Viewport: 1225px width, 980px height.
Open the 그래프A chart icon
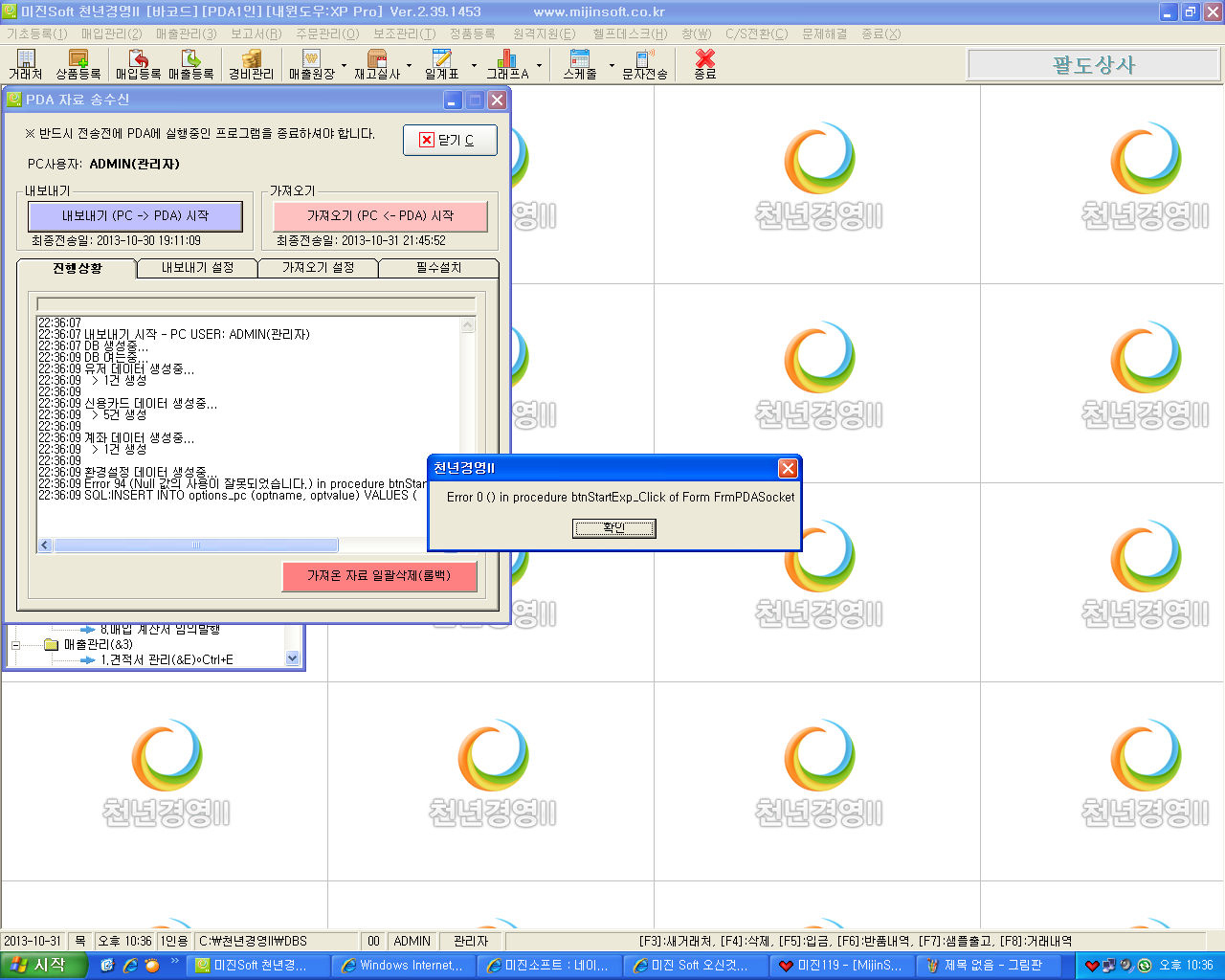tap(507, 65)
